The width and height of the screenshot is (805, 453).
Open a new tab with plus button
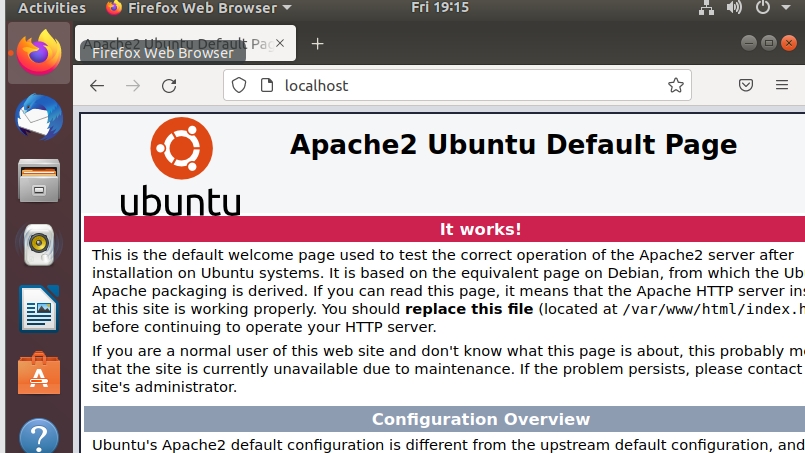tap(317, 44)
